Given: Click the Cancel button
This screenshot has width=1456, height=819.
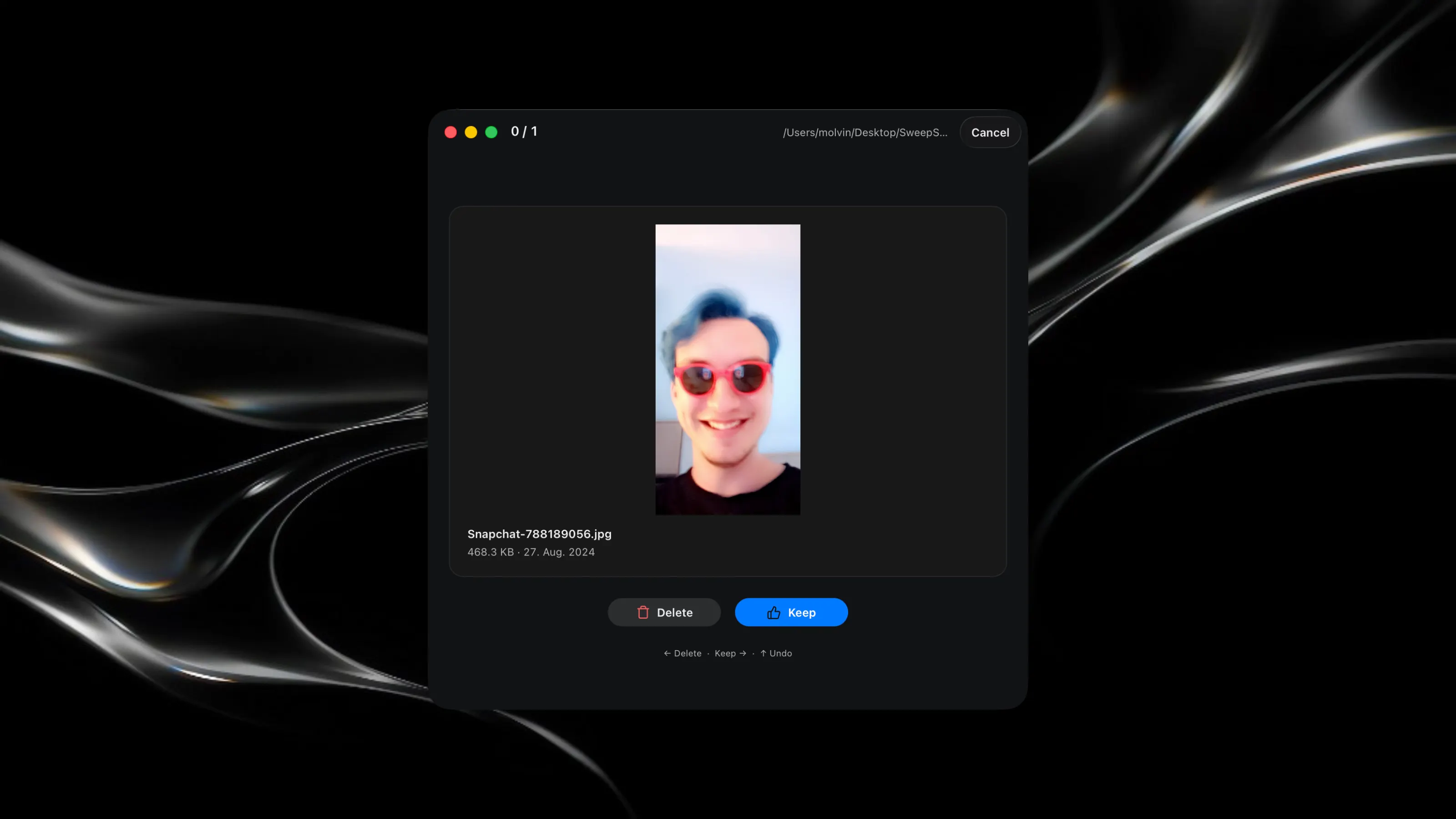Looking at the screenshot, I should tap(990, 132).
